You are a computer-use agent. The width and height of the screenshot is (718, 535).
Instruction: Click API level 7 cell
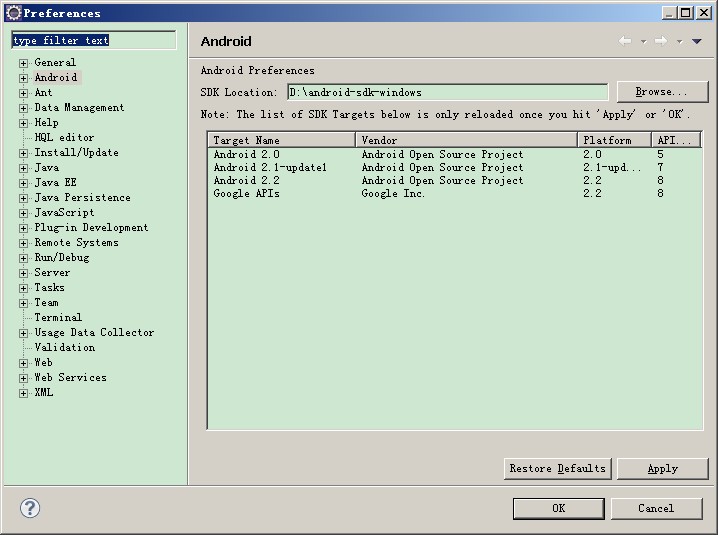coord(660,168)
